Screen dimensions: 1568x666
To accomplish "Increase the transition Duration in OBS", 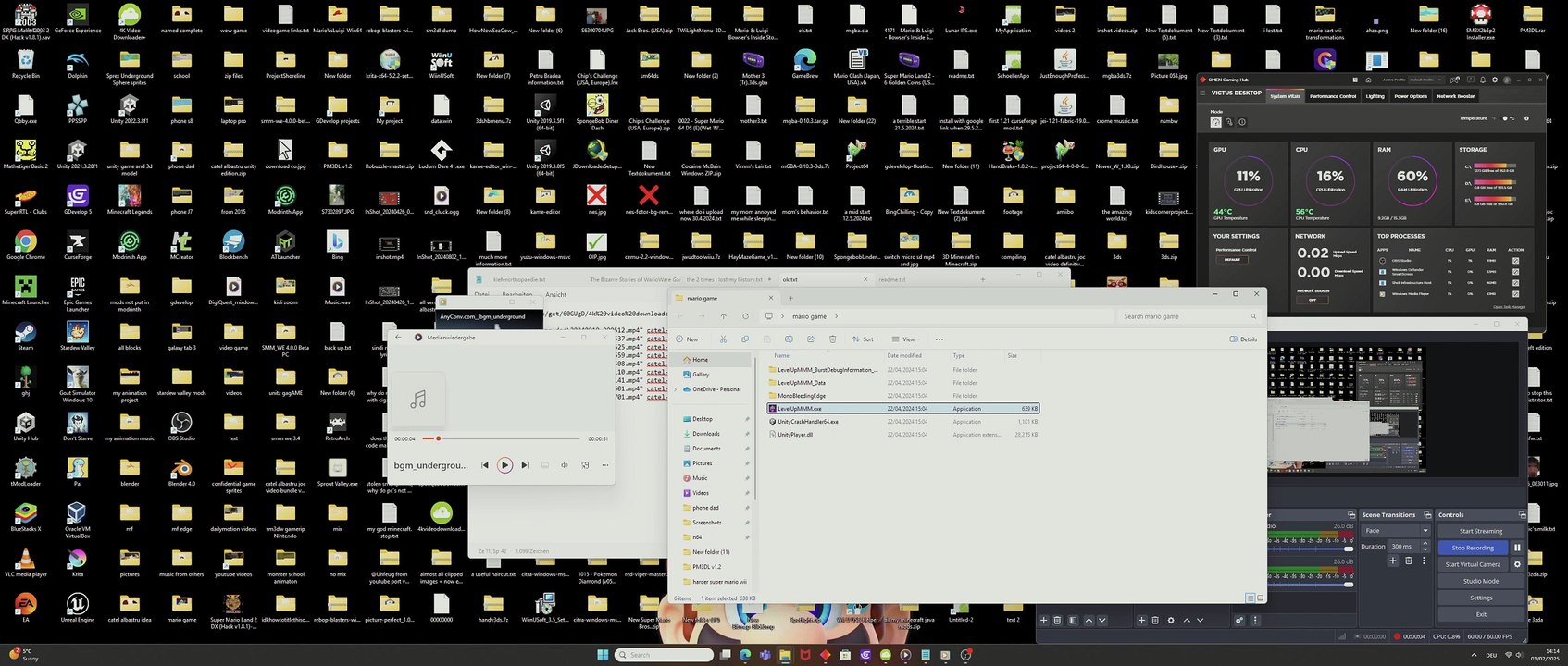I will tap(1425, 544).
